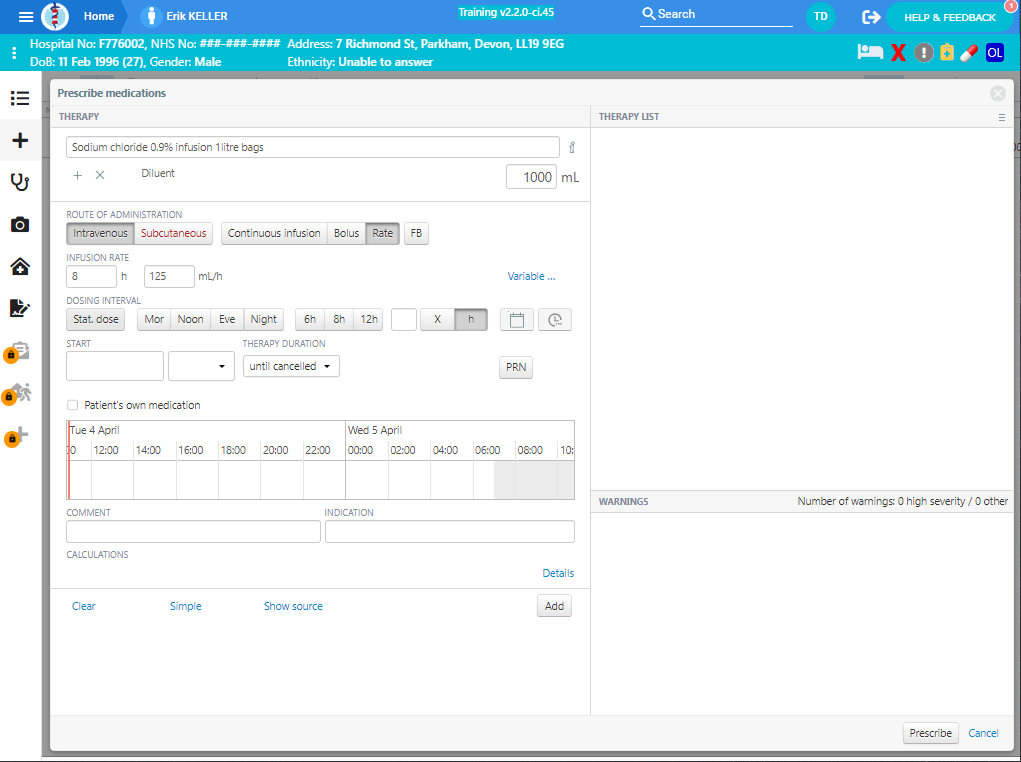The width and height of the screenshot is (1021, 762).
Task: Click the medication info icon beside therapy name
Action: click(572, 147)
